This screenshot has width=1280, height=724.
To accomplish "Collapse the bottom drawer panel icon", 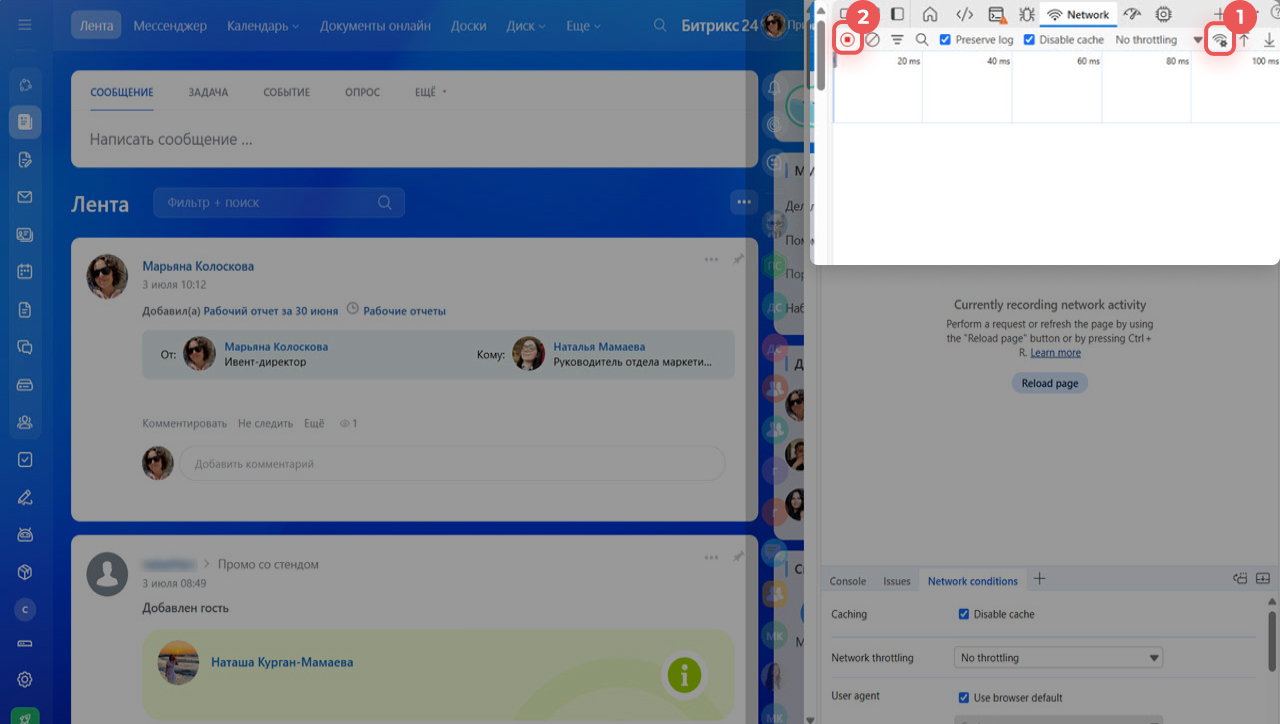I will tap(1263, 578).
